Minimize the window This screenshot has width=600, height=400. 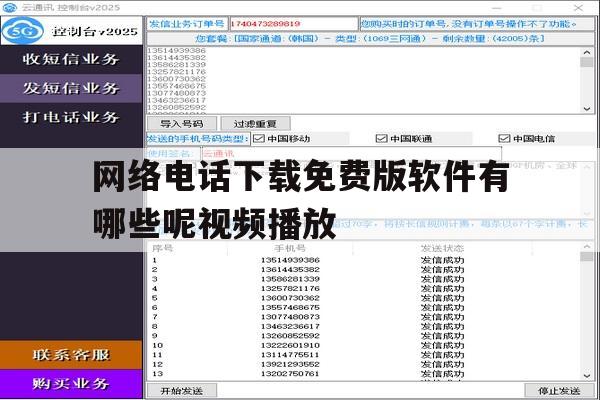pyautogui.click(x=497, y=7)
